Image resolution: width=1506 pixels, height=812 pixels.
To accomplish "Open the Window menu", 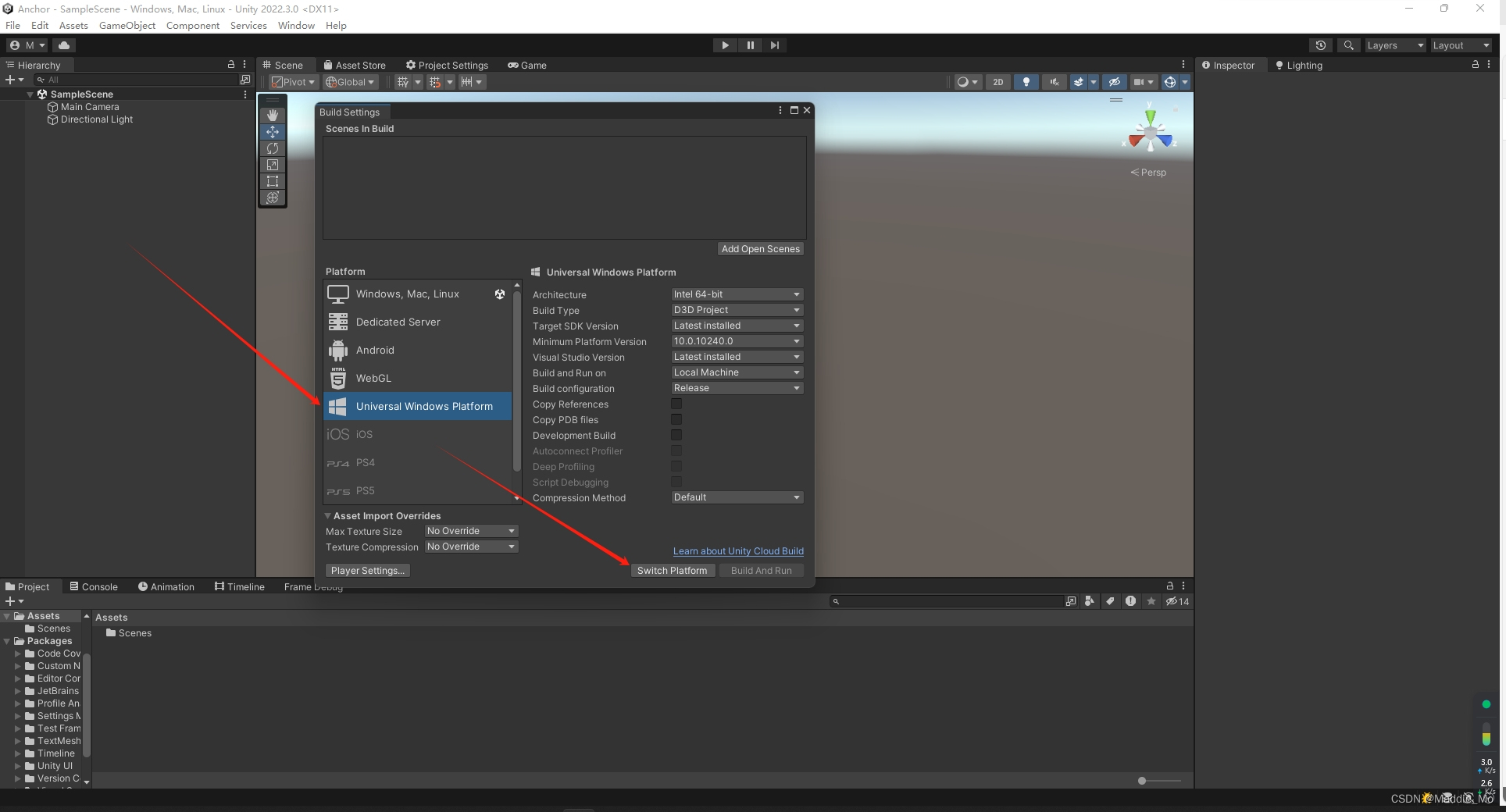I will tap(296, 26).
